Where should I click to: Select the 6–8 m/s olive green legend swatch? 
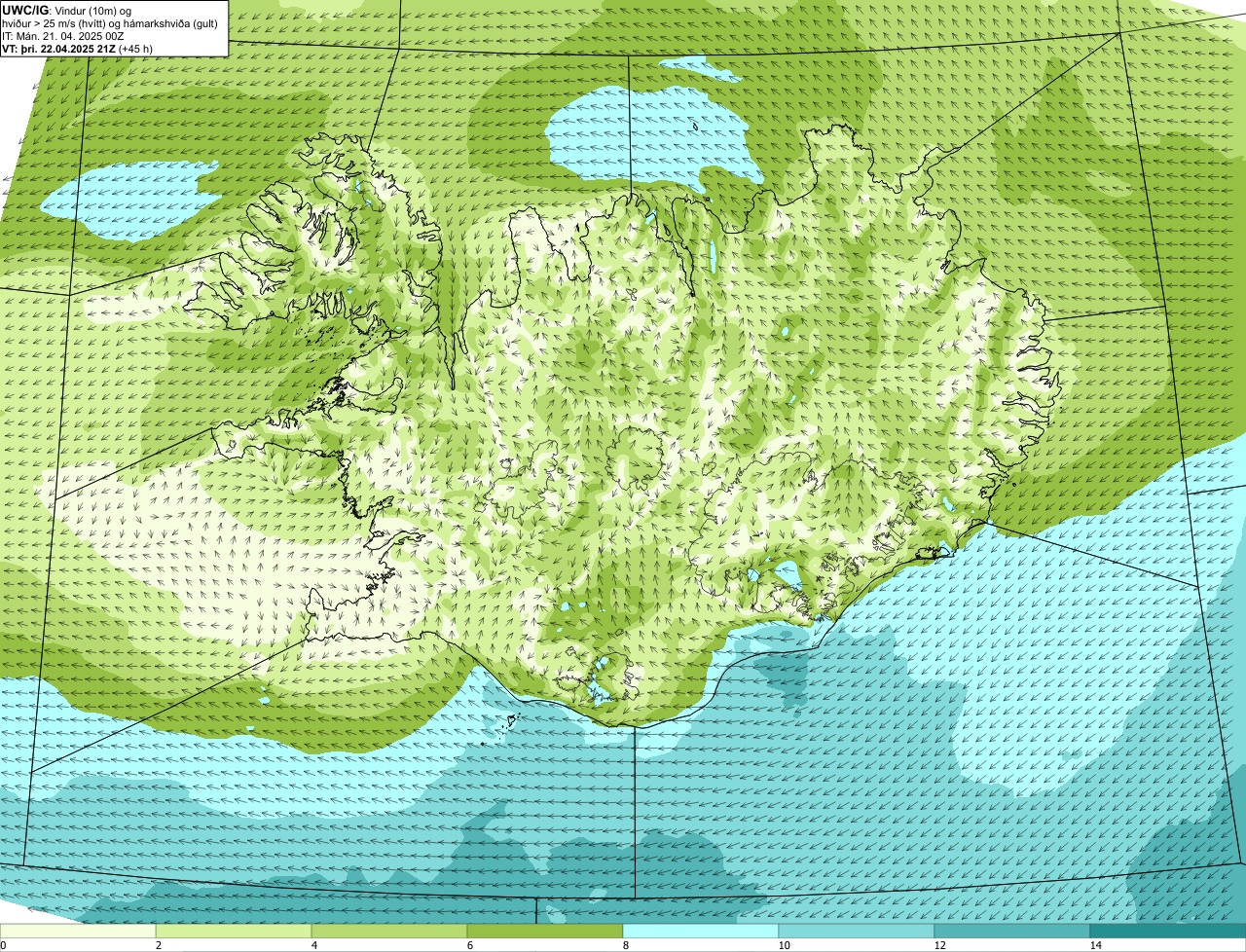coord(545,931)
